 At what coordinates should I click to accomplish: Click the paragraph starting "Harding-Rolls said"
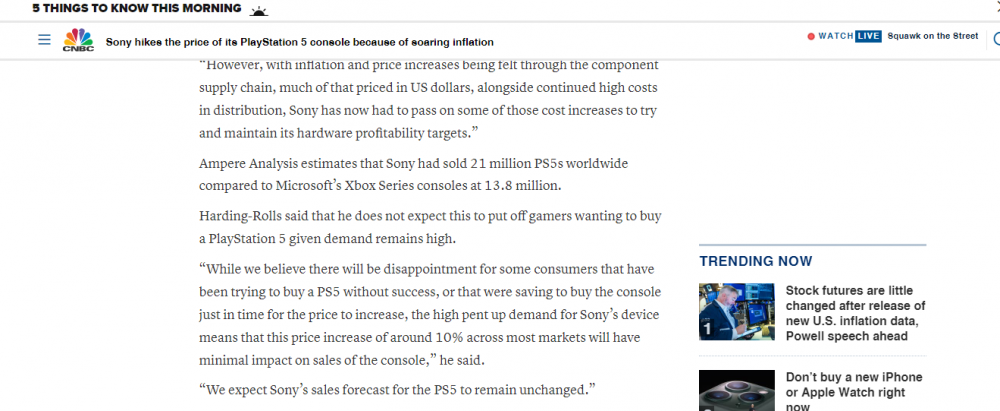(430, 226)
